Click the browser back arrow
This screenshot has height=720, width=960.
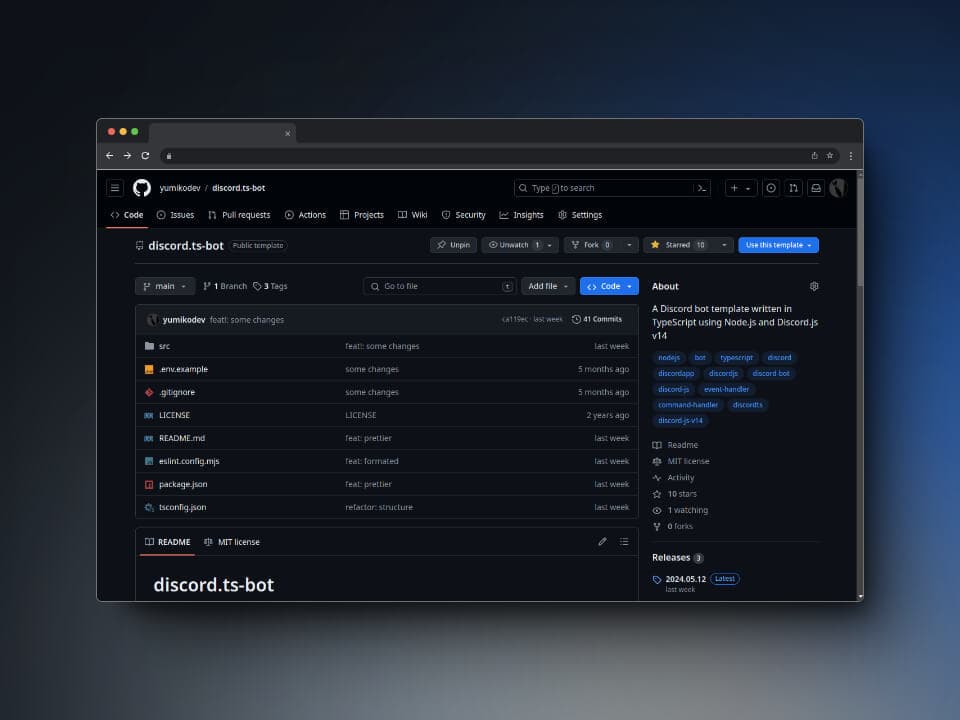(110, 156)
